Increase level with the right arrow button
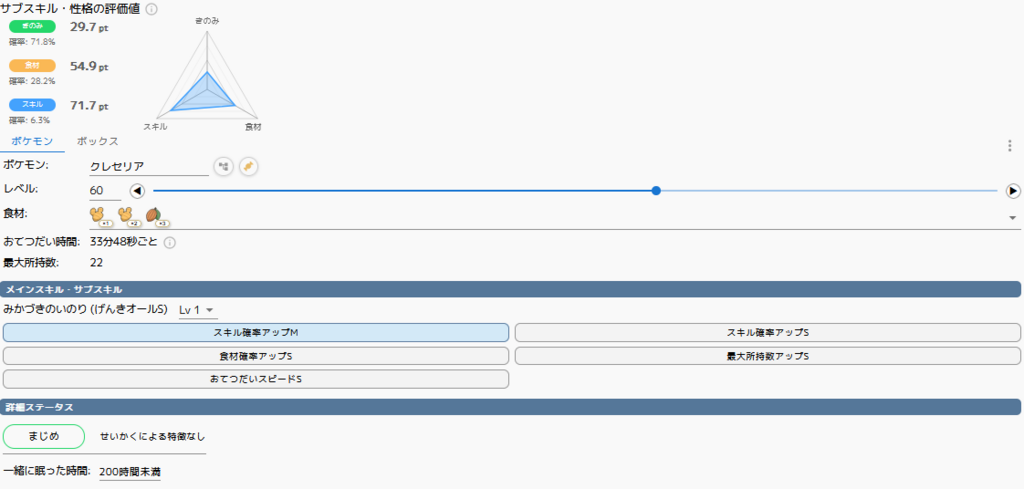This screenshot has width=1024, height=489. click(x=1012, y=191)
